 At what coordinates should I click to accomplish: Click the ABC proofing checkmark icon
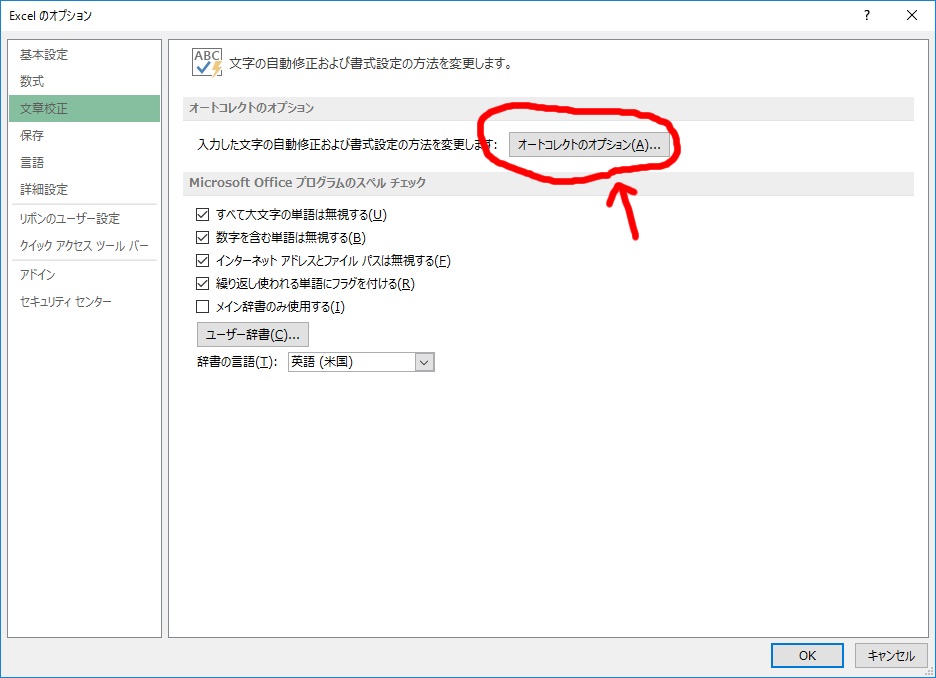[x=207, y=63]
